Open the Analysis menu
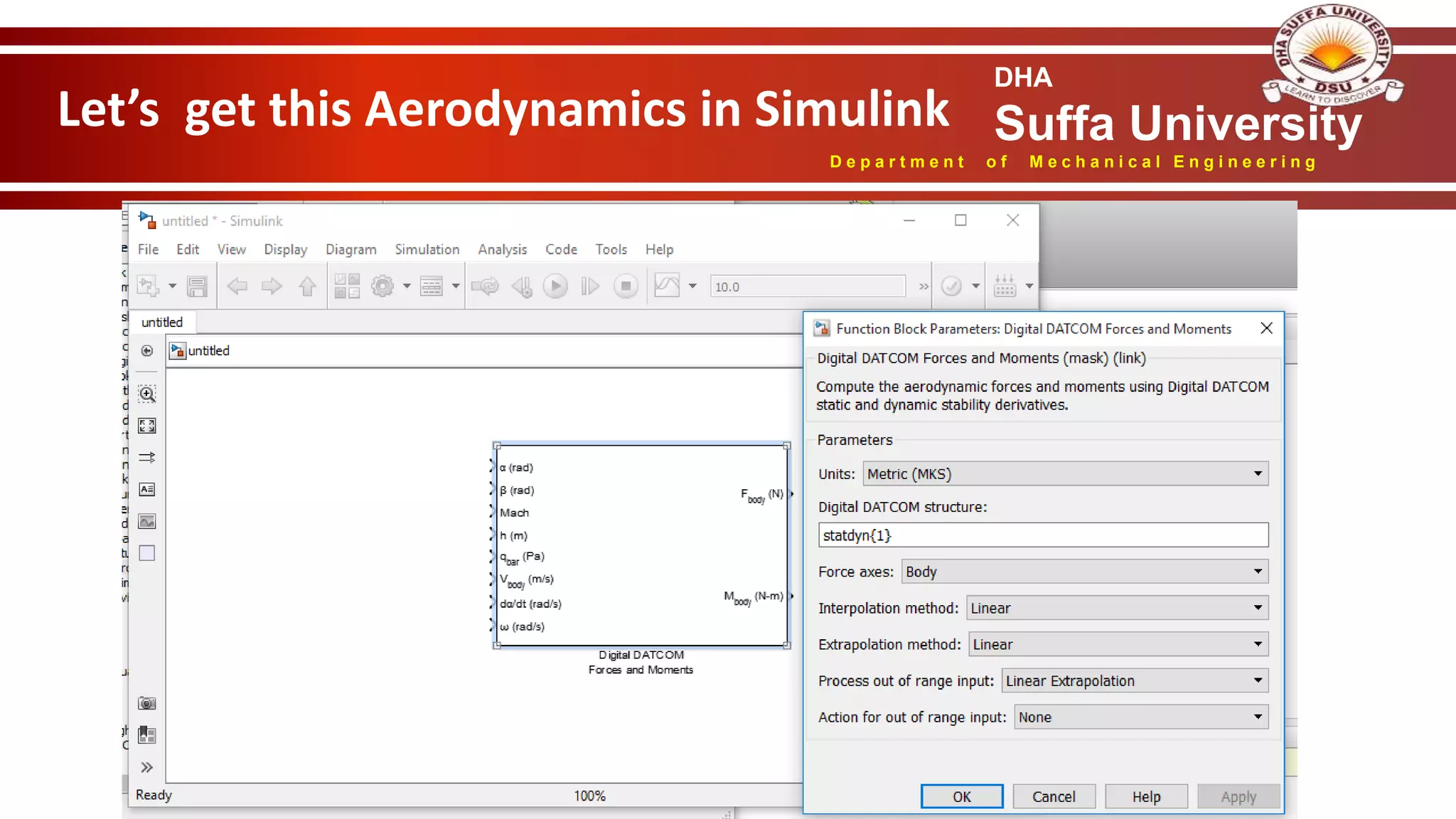Screen dimensions: 1456x819 pyautogui.click(x=502, y=250)
